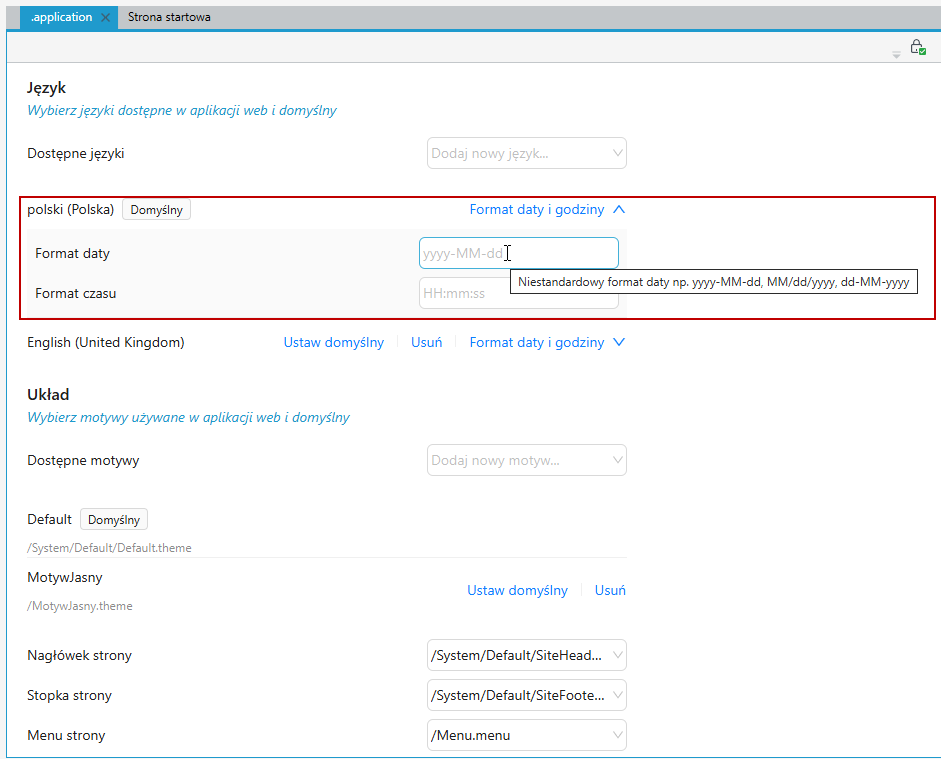Click the Default theme name
The width and height of the screenshot is (941, 759).
click(49, 519)
